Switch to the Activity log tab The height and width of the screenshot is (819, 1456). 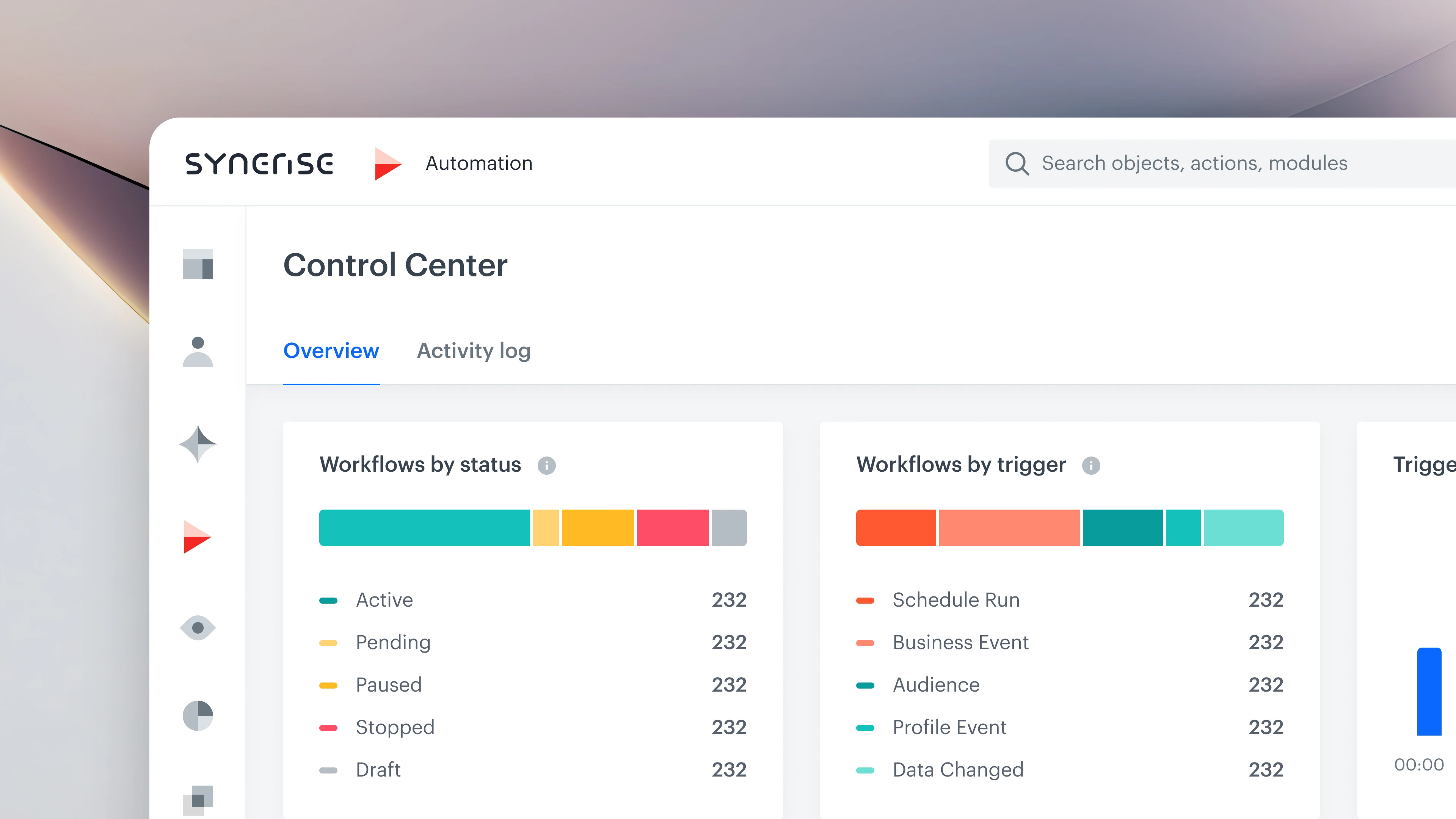point(474,351)
